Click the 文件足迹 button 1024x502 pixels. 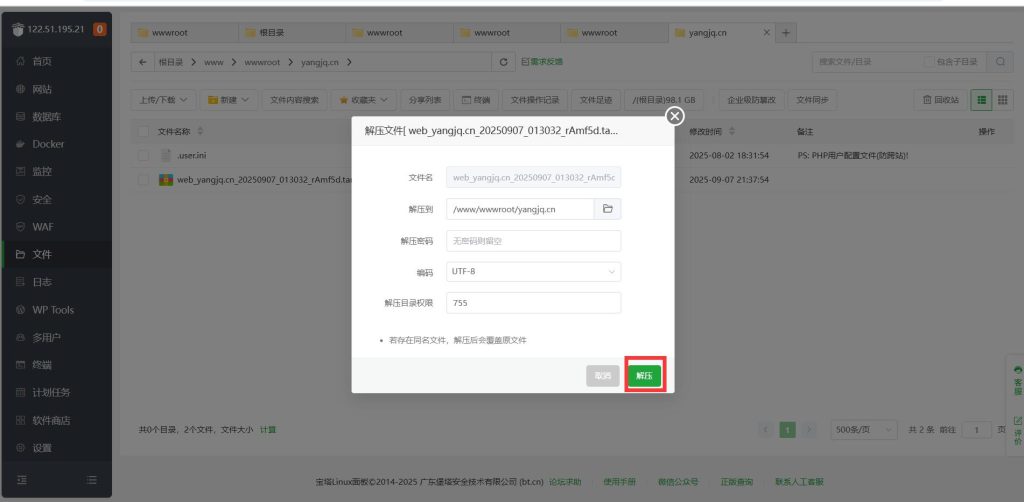[596, 100]
